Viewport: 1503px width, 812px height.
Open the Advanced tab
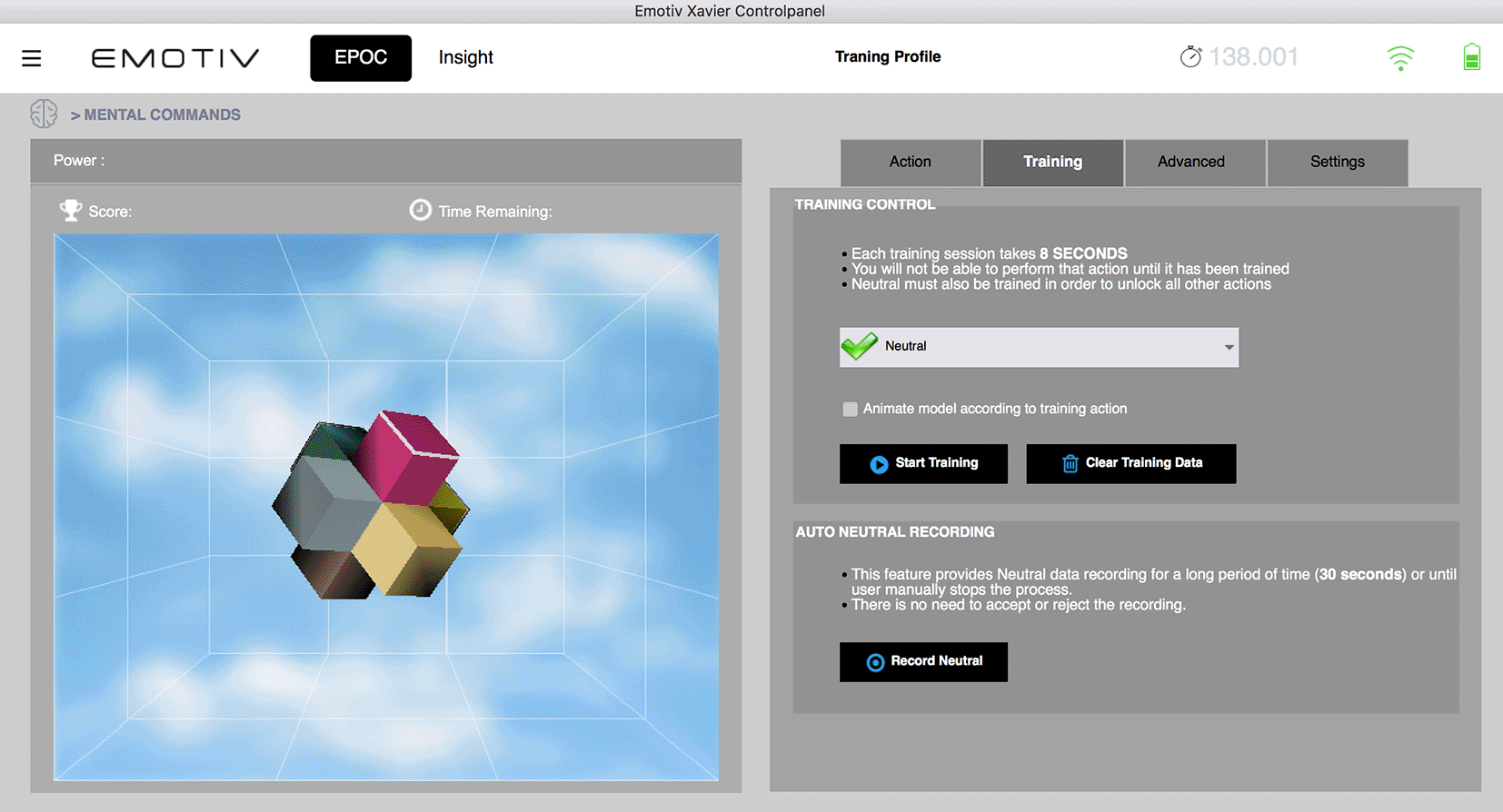[x=1190, y=163]
